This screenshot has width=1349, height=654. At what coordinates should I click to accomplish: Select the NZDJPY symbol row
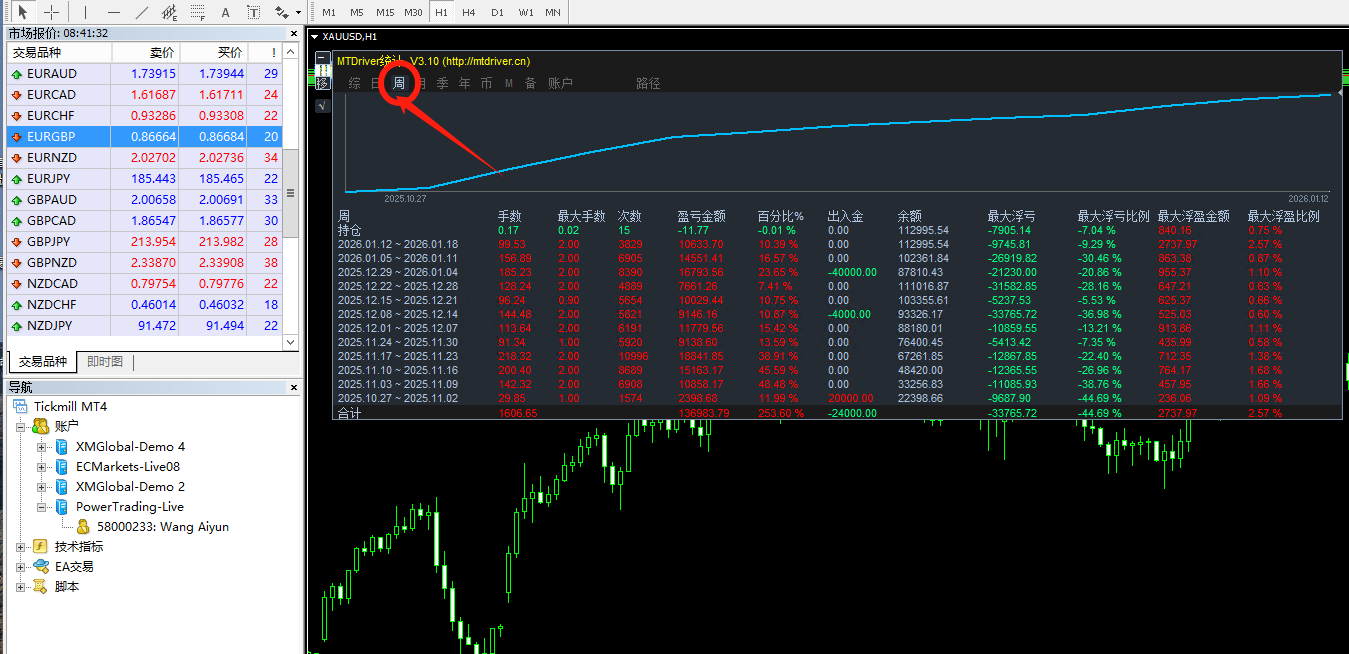pos(144,325)
